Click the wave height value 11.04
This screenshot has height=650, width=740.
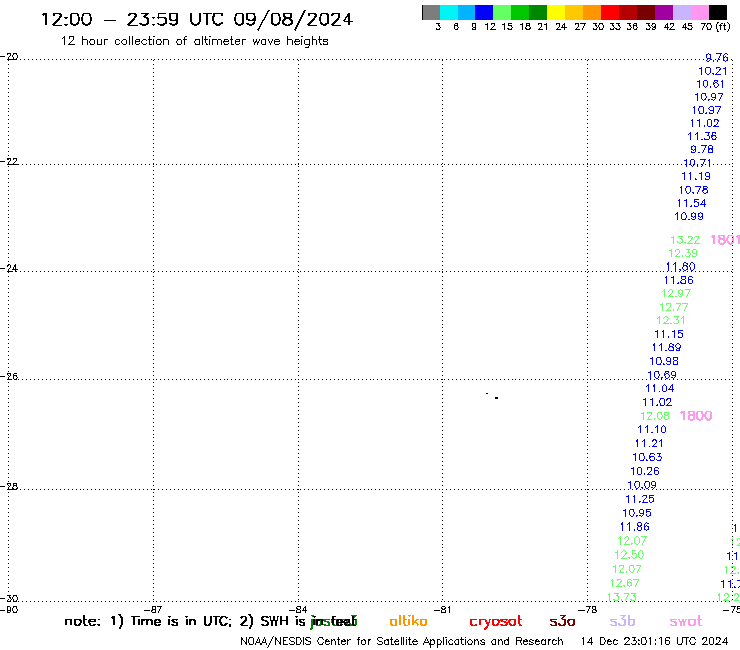(660, 388)
